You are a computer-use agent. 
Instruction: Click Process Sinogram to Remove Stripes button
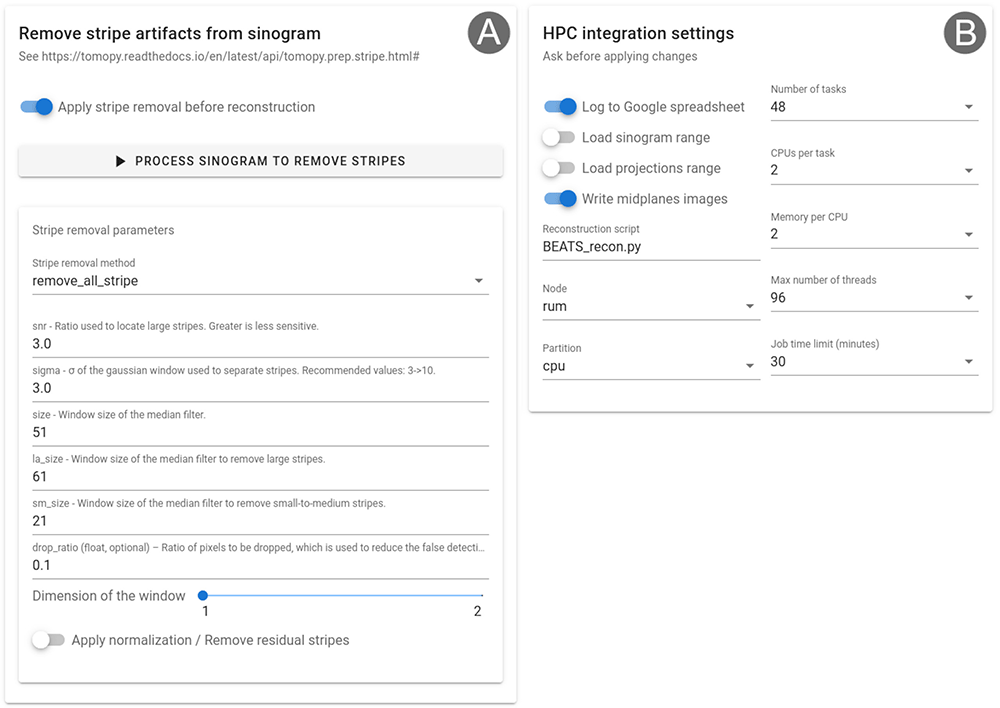click(x=260, y=161)
